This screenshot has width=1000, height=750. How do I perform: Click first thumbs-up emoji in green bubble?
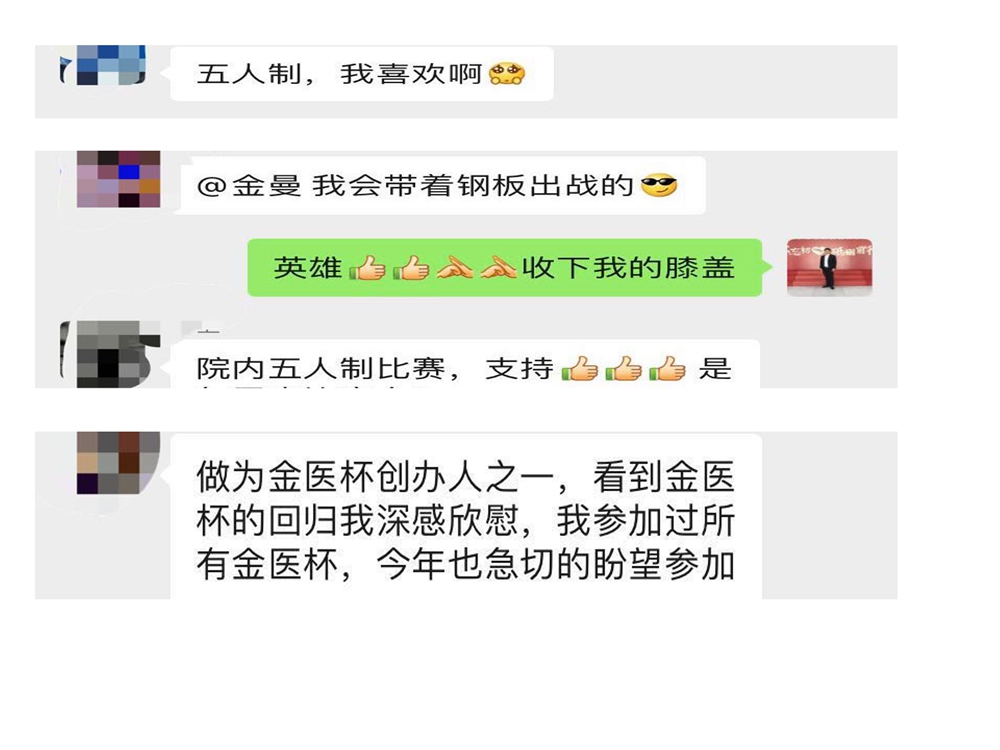[x=368, y=268]
